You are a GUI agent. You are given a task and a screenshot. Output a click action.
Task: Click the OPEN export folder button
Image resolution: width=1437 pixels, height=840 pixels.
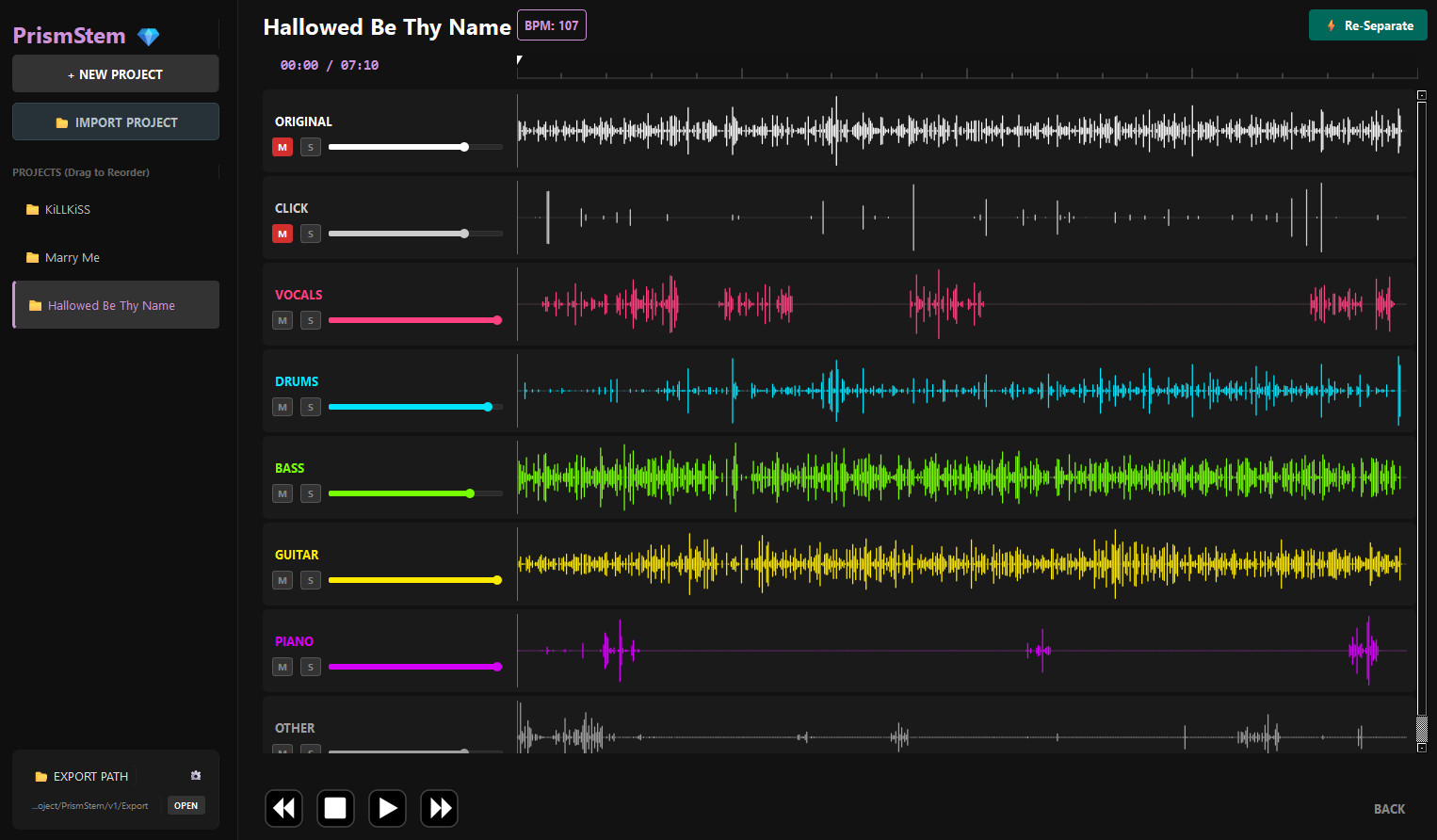(186, 805)
